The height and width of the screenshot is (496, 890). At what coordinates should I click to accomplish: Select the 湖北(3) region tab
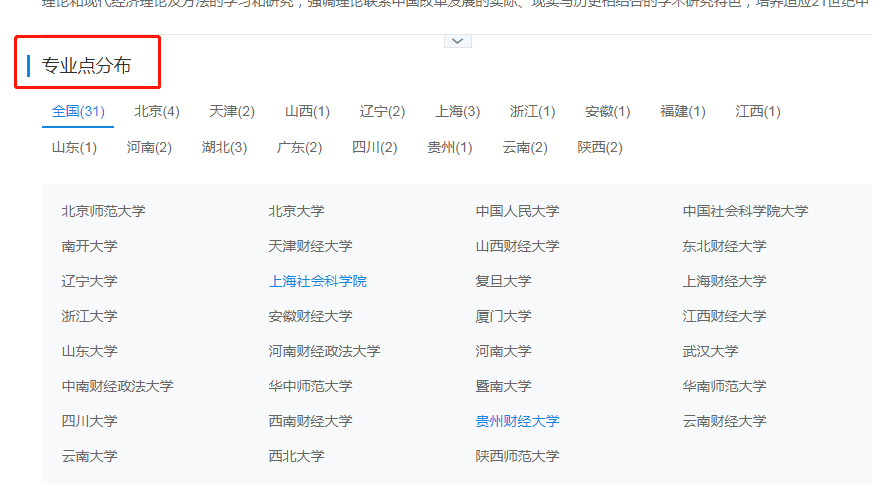click(224, 148)
